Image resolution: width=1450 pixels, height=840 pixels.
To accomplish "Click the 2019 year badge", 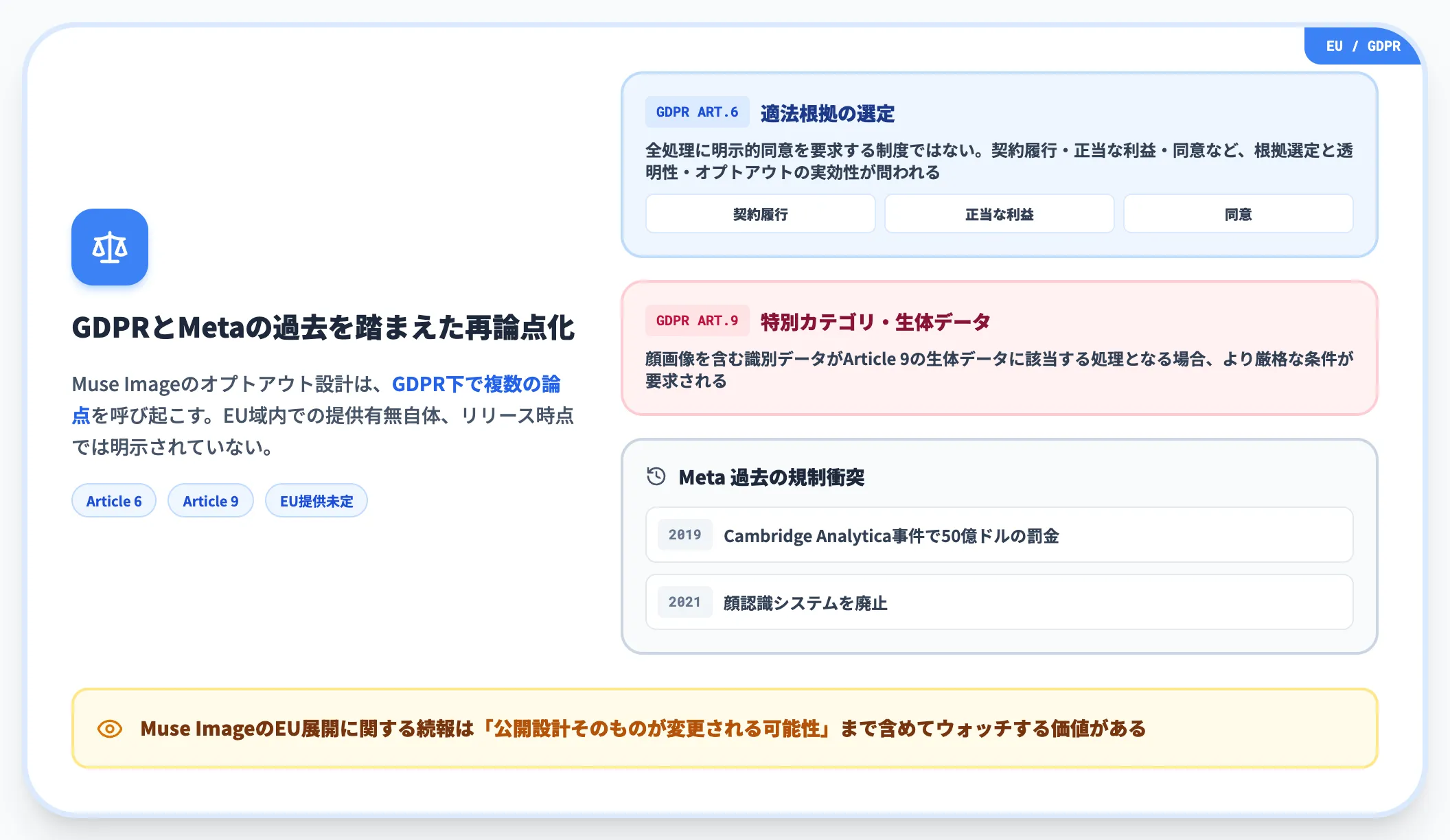I will tap(685, 535).
